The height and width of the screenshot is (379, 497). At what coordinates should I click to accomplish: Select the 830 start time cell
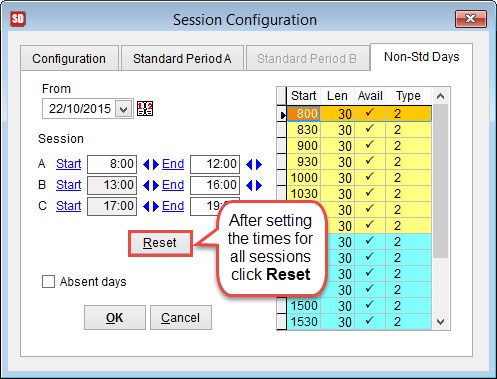coord(304,130)
